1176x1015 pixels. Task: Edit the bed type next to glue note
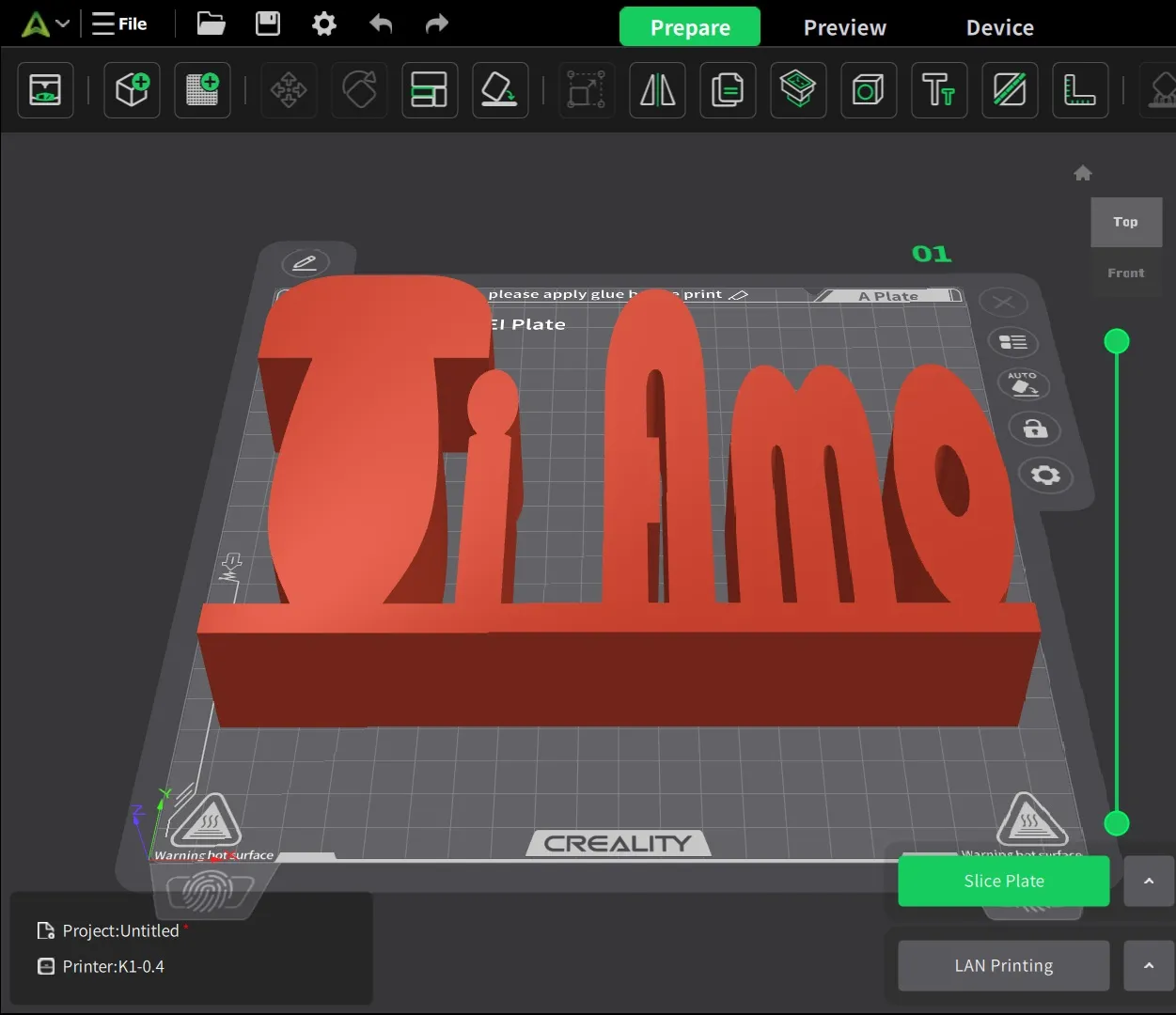739,295
